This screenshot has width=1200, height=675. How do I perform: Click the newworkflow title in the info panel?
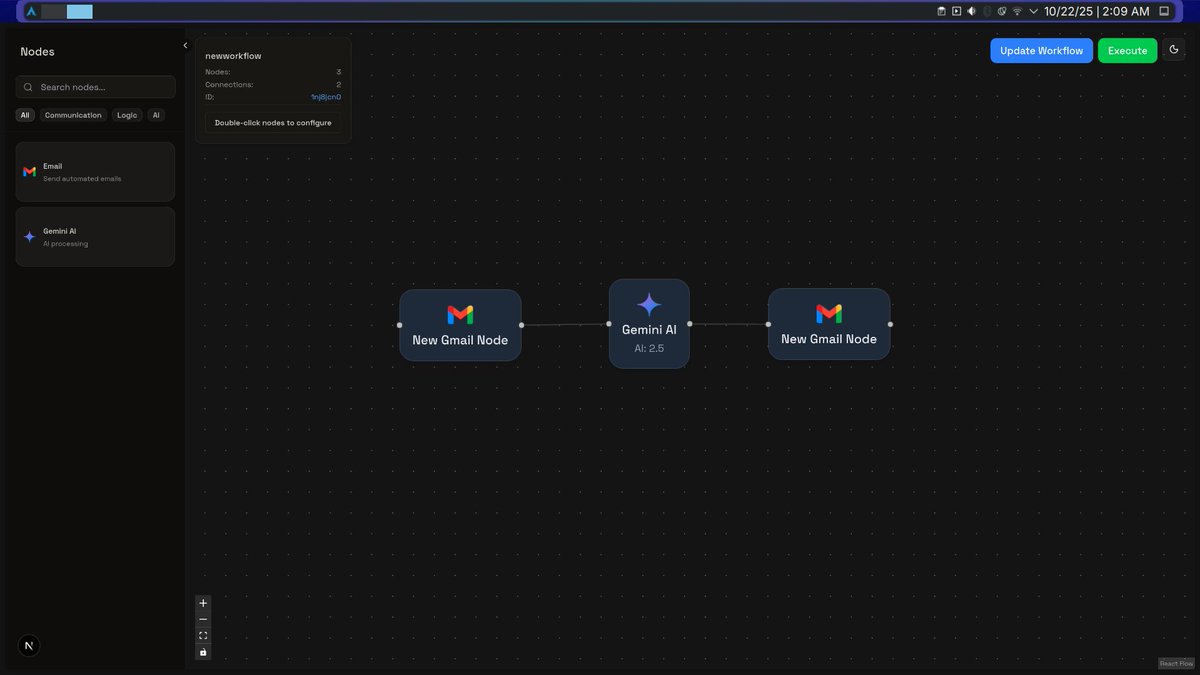pyautogui.click(x=233, y=56)
